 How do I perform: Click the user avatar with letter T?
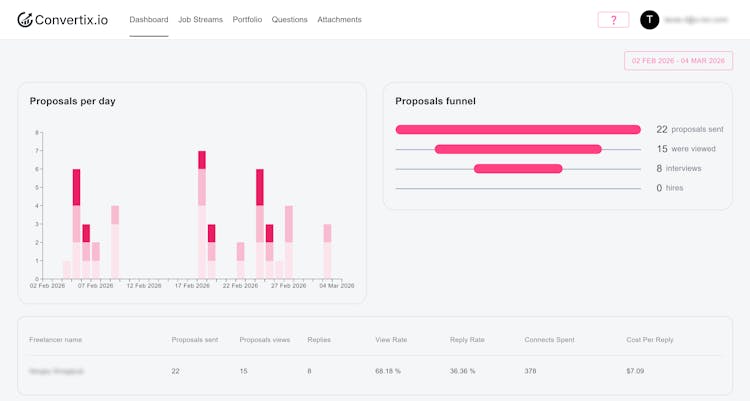pos(650,20)
